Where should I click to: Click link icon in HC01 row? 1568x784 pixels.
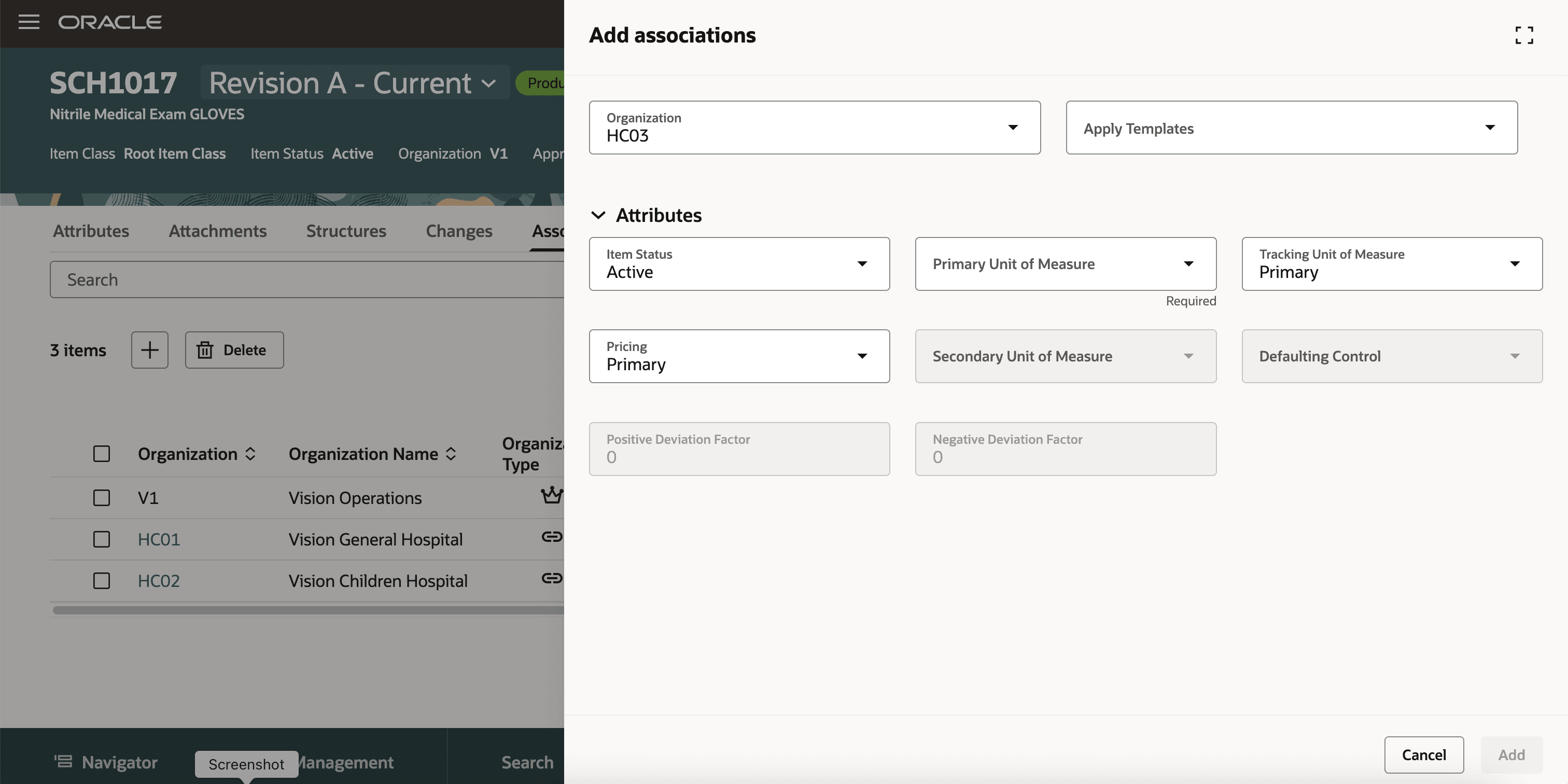pos(551,537)
